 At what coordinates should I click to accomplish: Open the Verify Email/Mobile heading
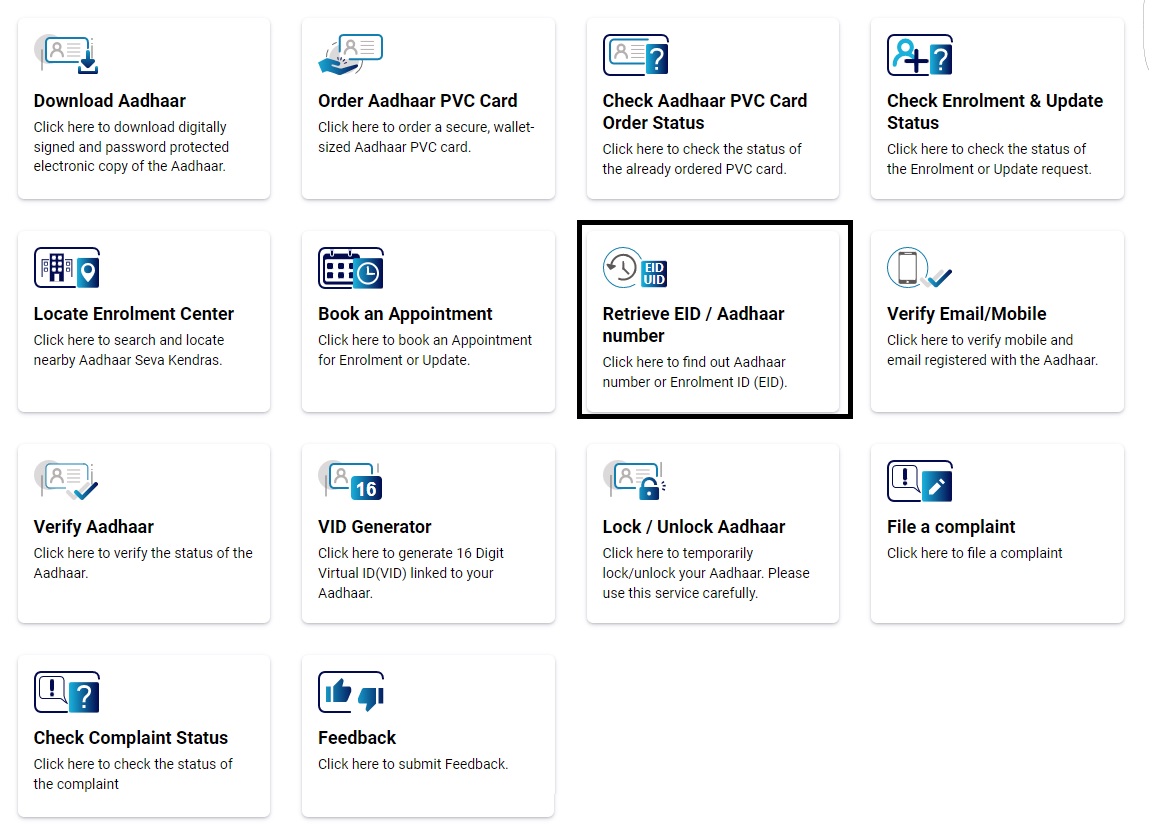(x=966, y=314)
